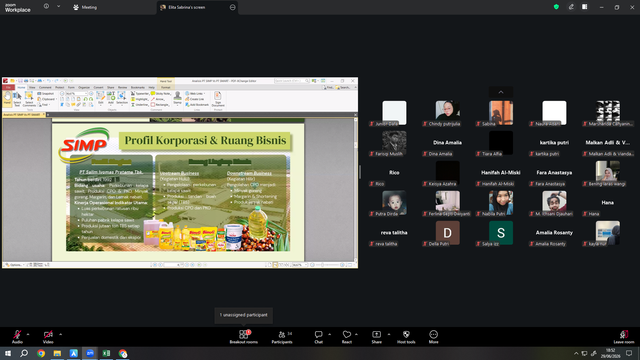Expand share options caret beside Share
This screenshot has width=640, height=360.
coord(389,334)
